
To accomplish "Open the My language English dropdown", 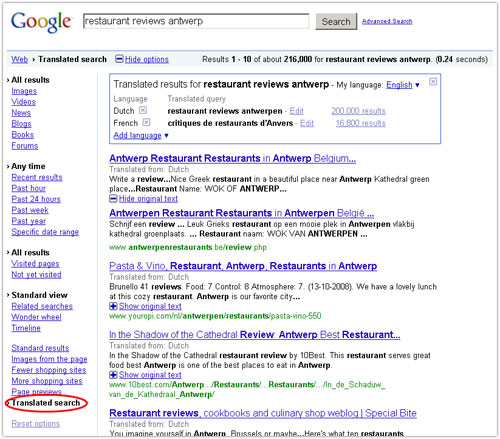I will click(x=403, y=85).
